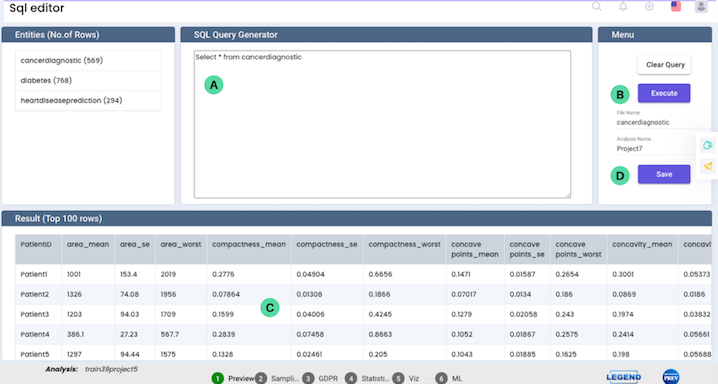Select the diabetes (768) entity
The image size is (718, 384).
88,81
